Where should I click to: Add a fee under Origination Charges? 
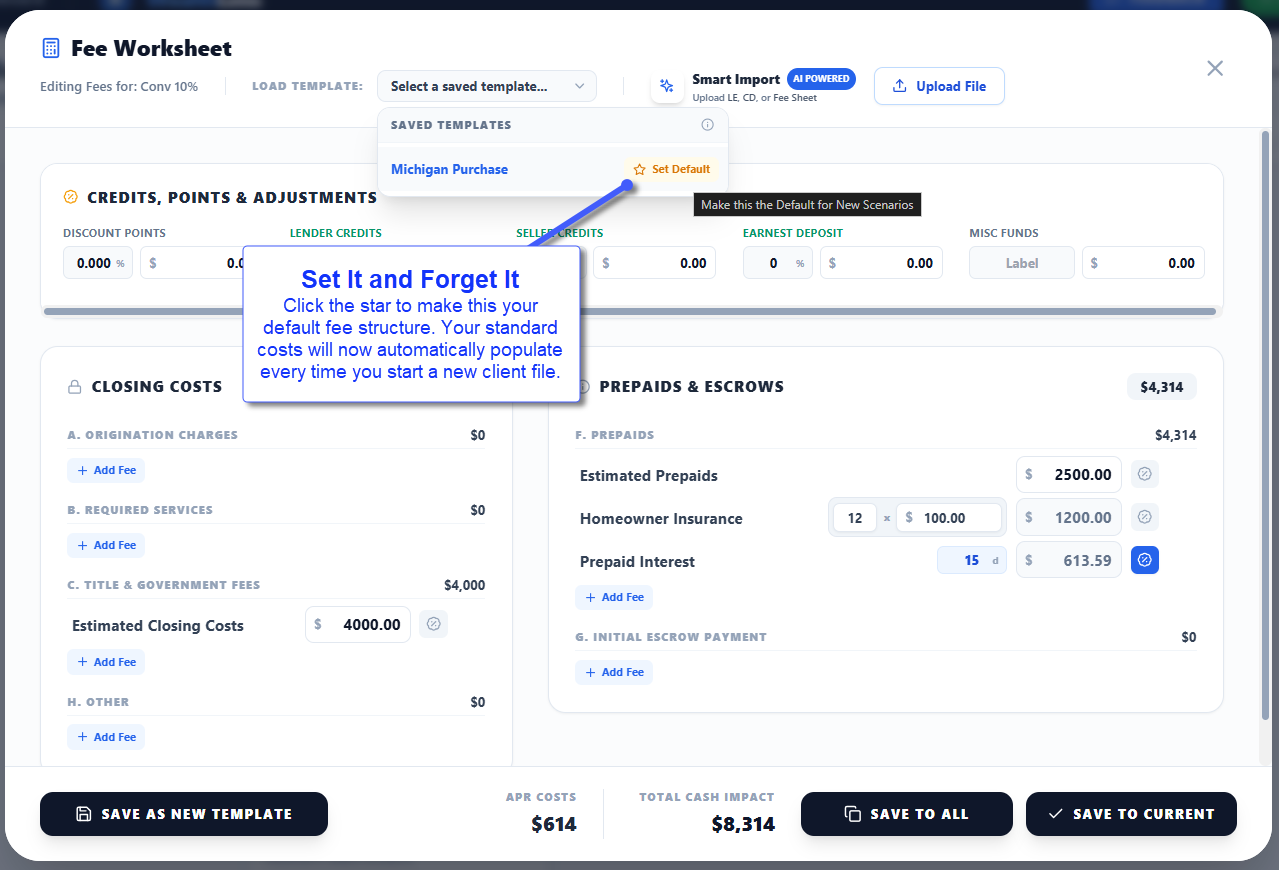pyautogui.click(x=106, y=470)
